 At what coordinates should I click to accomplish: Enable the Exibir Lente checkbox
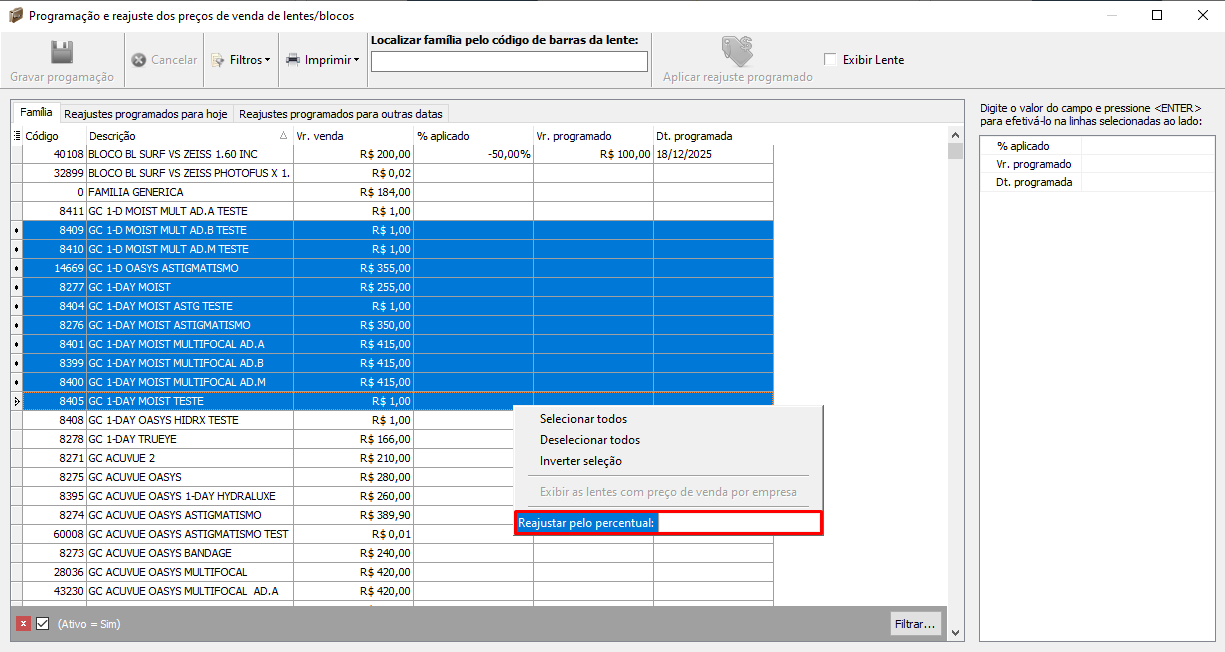point(830,60)
